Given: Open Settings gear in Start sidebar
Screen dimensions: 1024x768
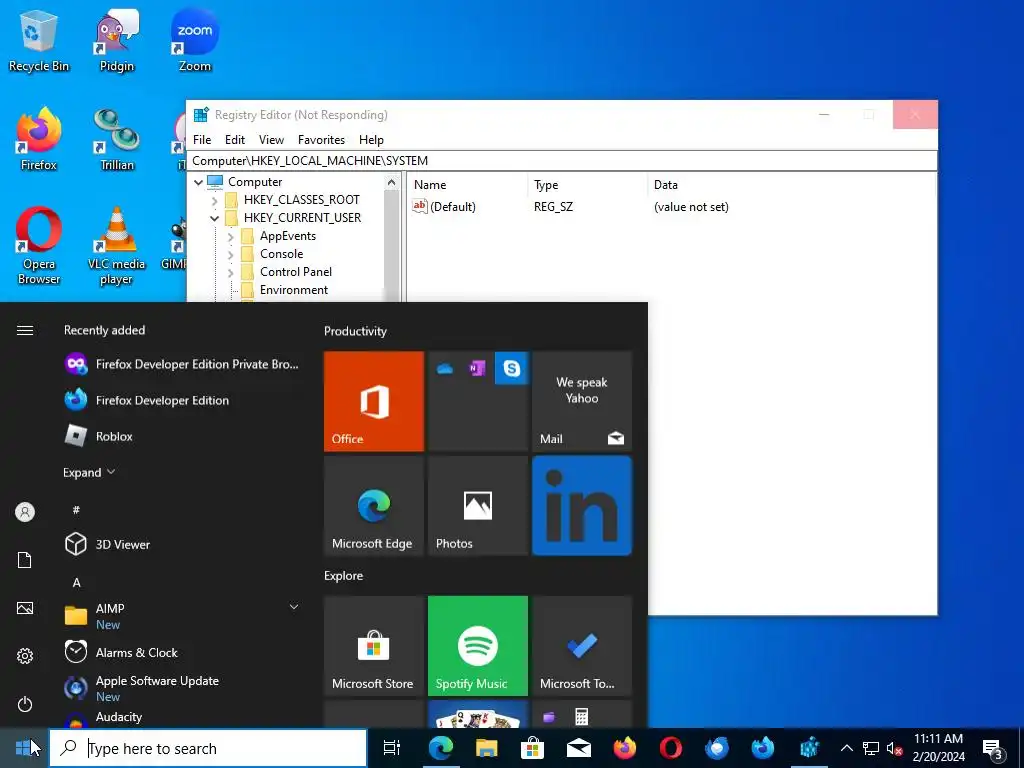Looking at the screenshot, I should 25,656.
